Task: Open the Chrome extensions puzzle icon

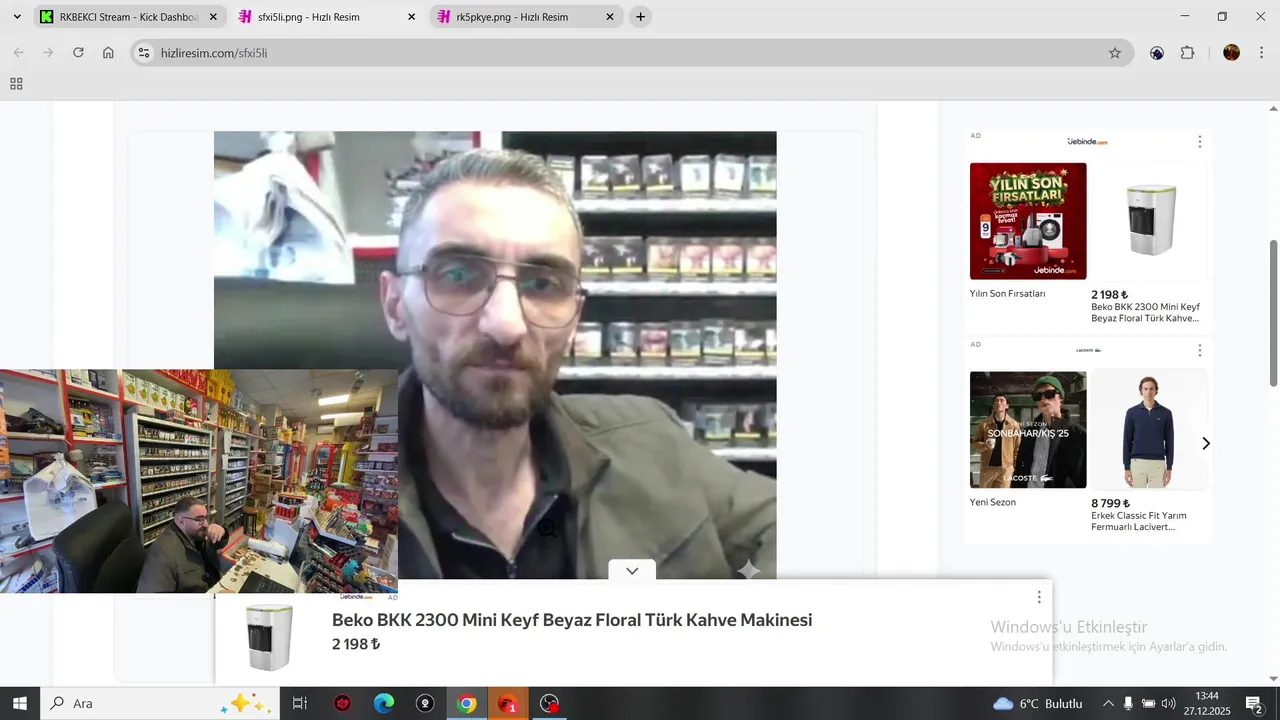Action: point(1188,53)
